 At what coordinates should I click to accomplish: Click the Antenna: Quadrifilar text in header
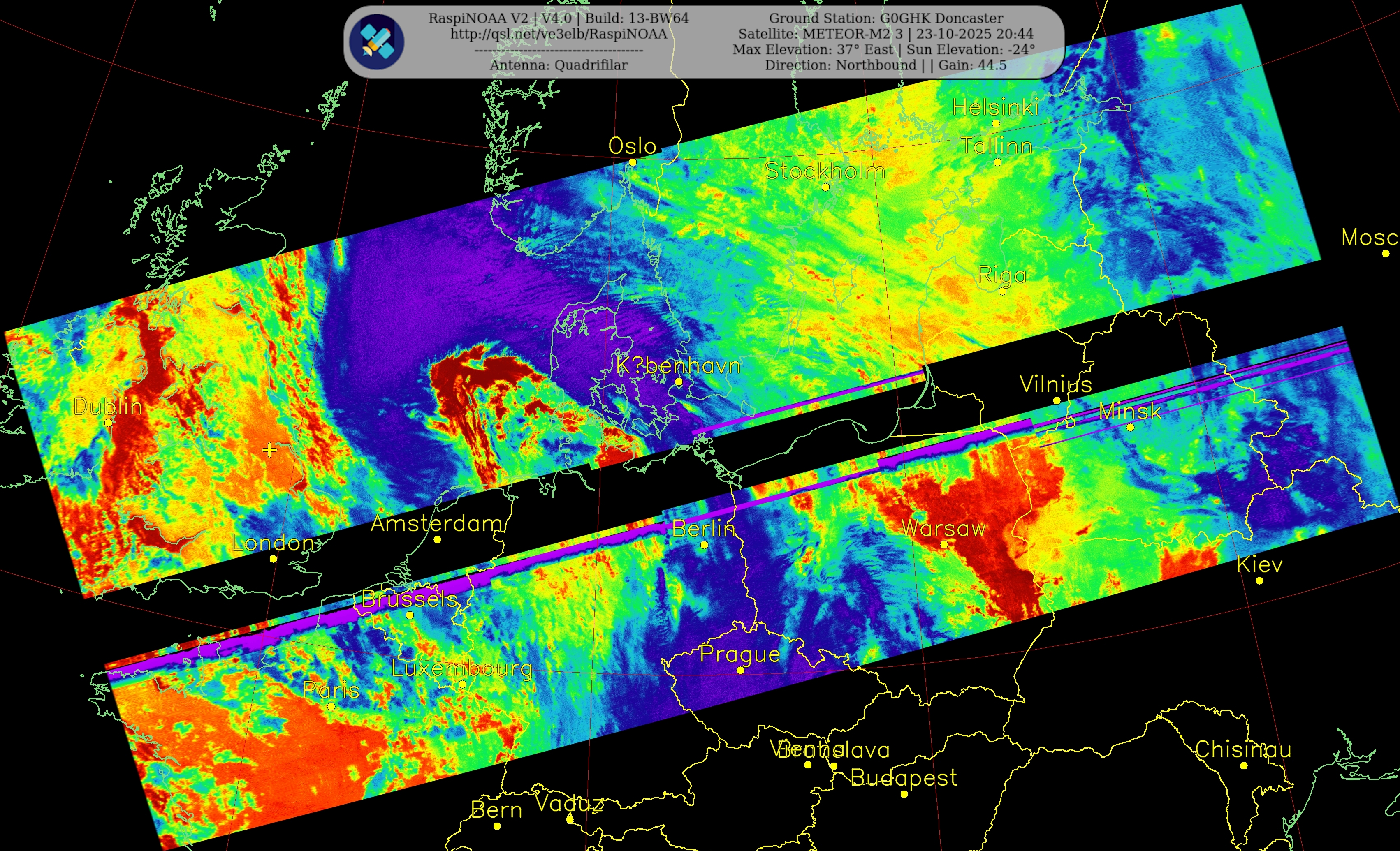pyautogui.click(x=559, y=65)
